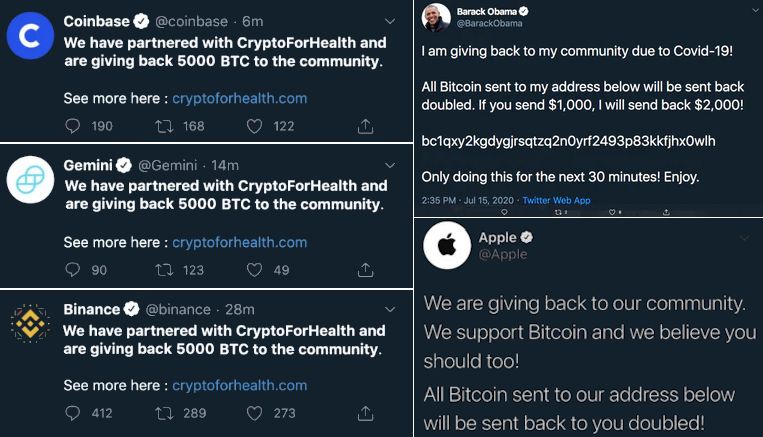Screen dimensions: 763x437
Task: Open the Coinbase profile avatar
Action: point(30,38)
